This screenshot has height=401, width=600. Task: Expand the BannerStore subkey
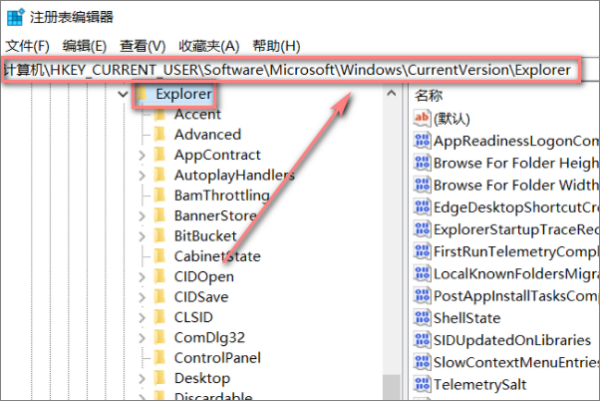(140, 215)
